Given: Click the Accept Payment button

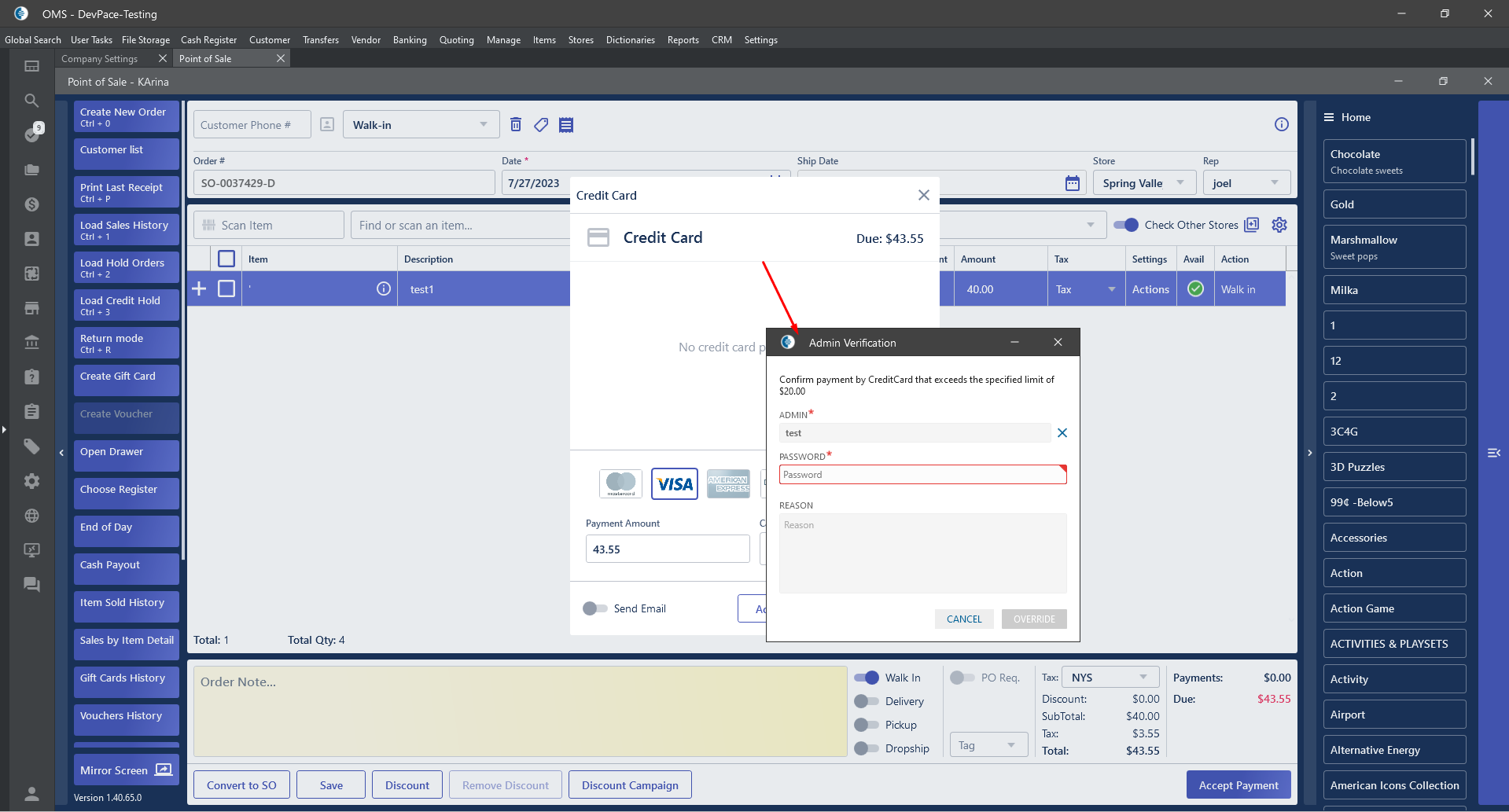Looking at the screenshot, I should click(x=1238, y=785).
